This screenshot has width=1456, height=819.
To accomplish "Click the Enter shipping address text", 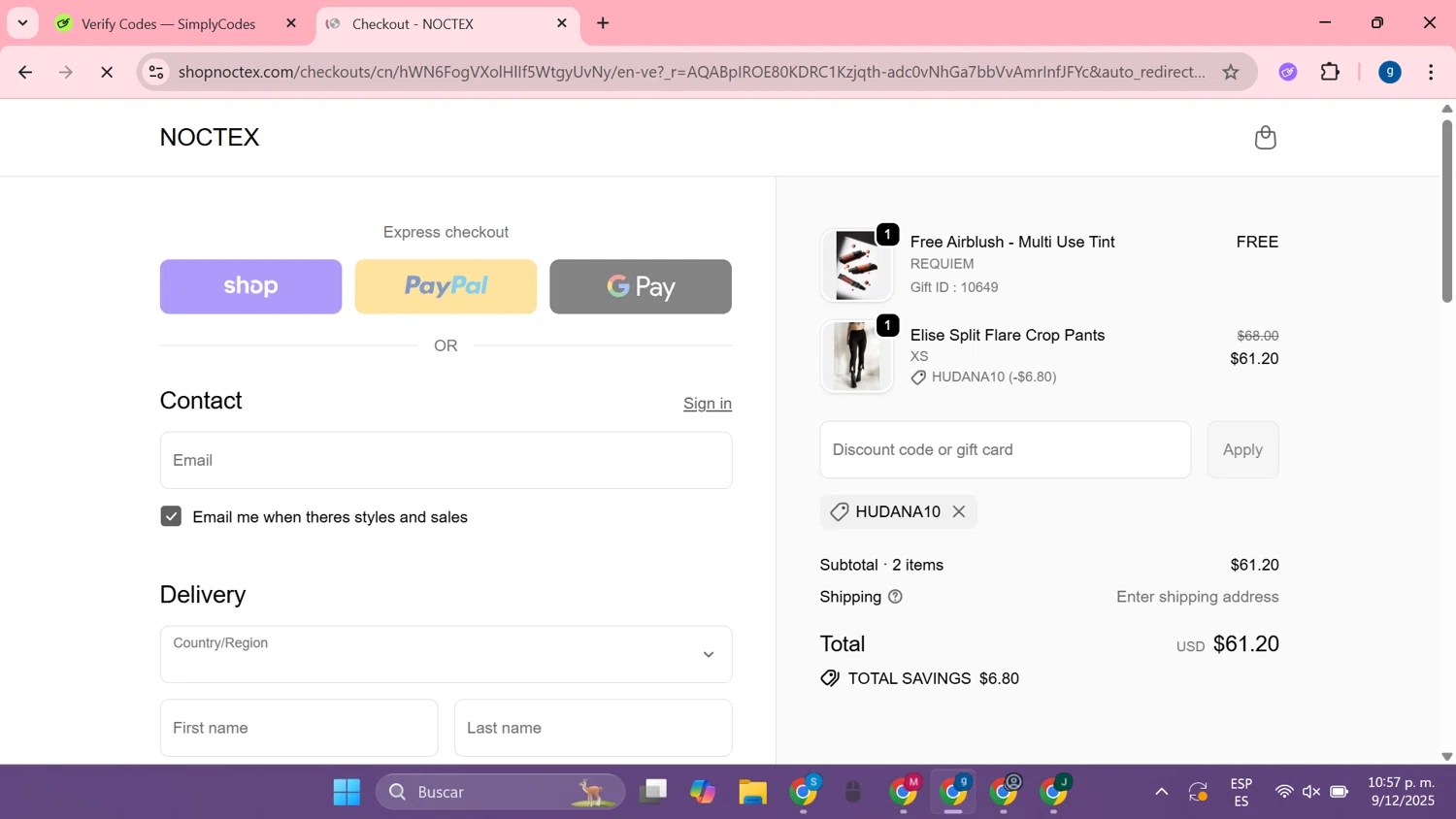I will click(1198, 597).
